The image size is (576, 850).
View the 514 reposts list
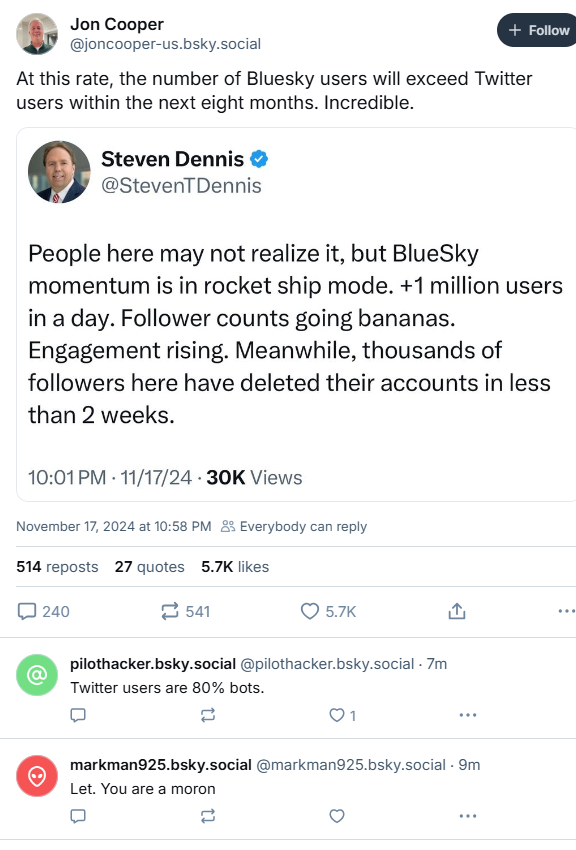pos(57,567)
